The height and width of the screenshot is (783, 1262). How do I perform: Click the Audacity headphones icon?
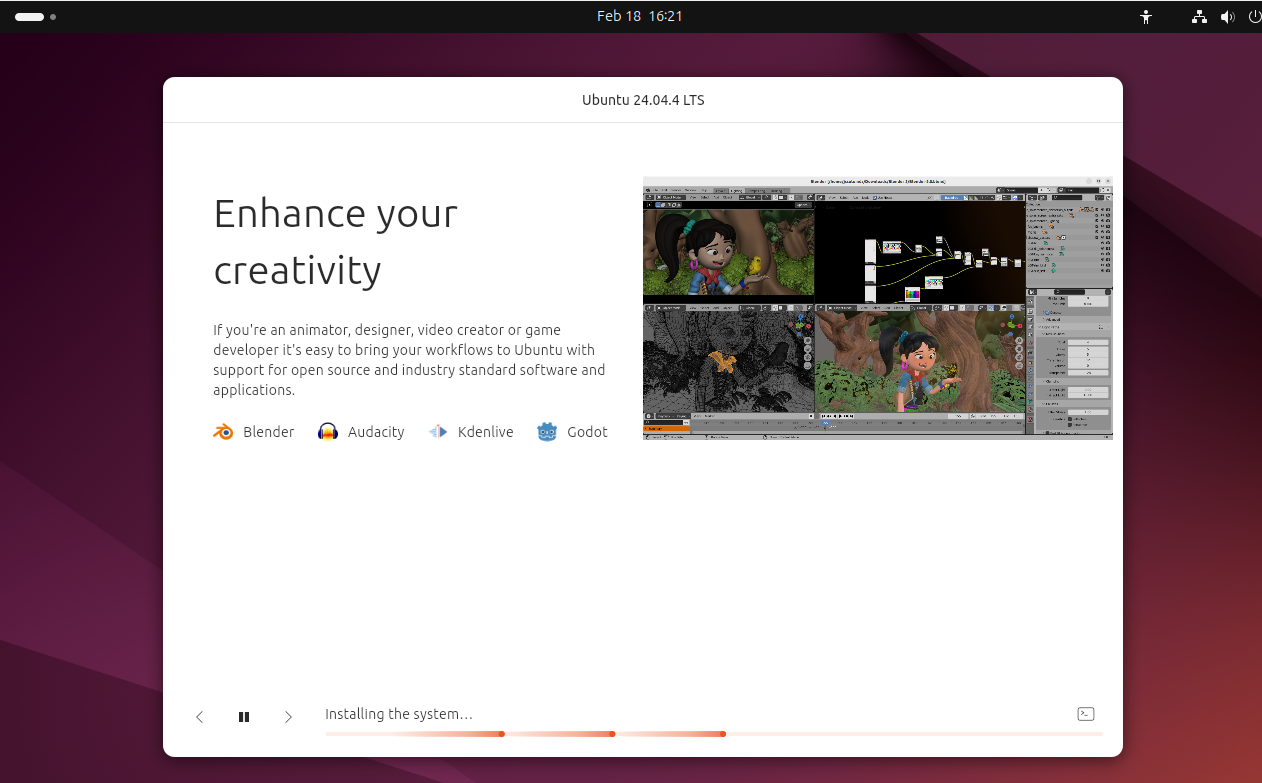pyautogui.click(x=328, y=432)
